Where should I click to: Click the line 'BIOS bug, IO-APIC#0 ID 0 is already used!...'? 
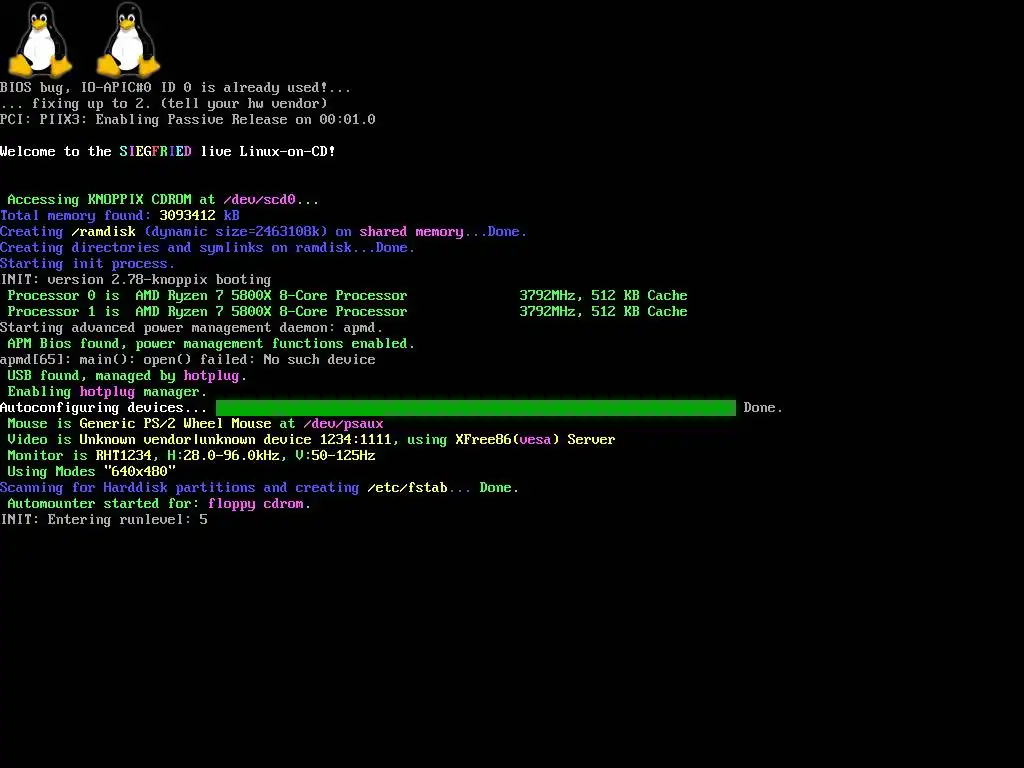pyautogui.click(x=175, y=88)
